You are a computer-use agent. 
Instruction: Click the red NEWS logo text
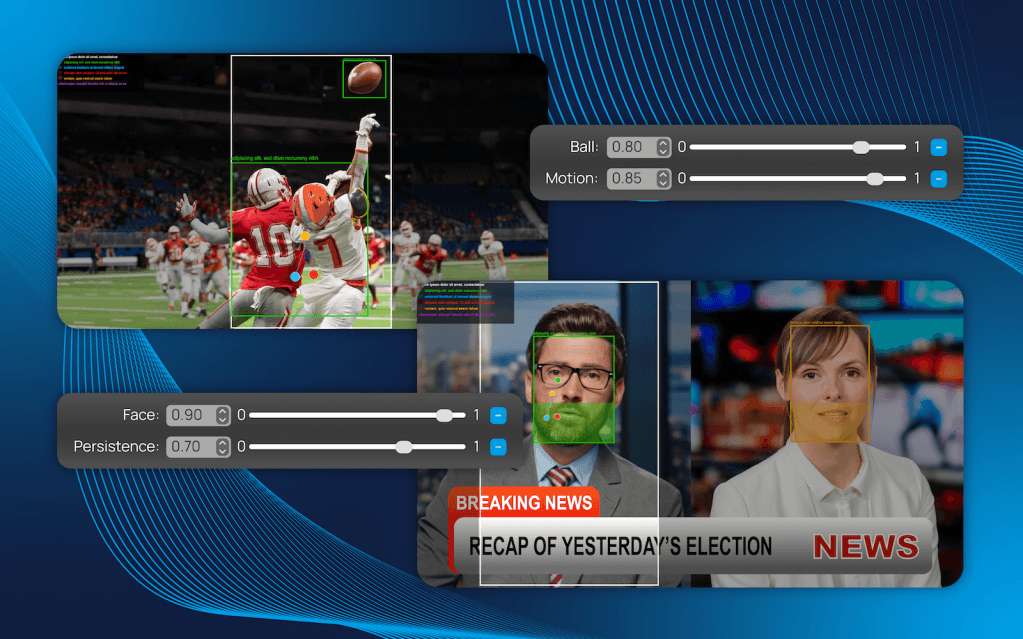coord(866,547)
